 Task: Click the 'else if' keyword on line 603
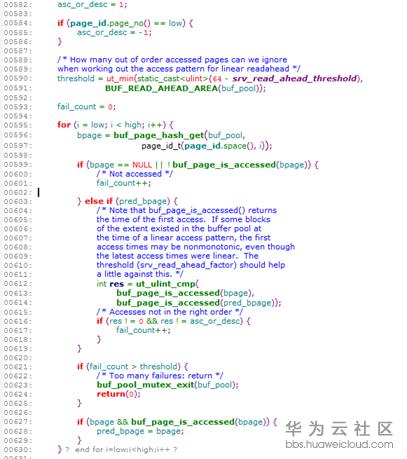99,201
